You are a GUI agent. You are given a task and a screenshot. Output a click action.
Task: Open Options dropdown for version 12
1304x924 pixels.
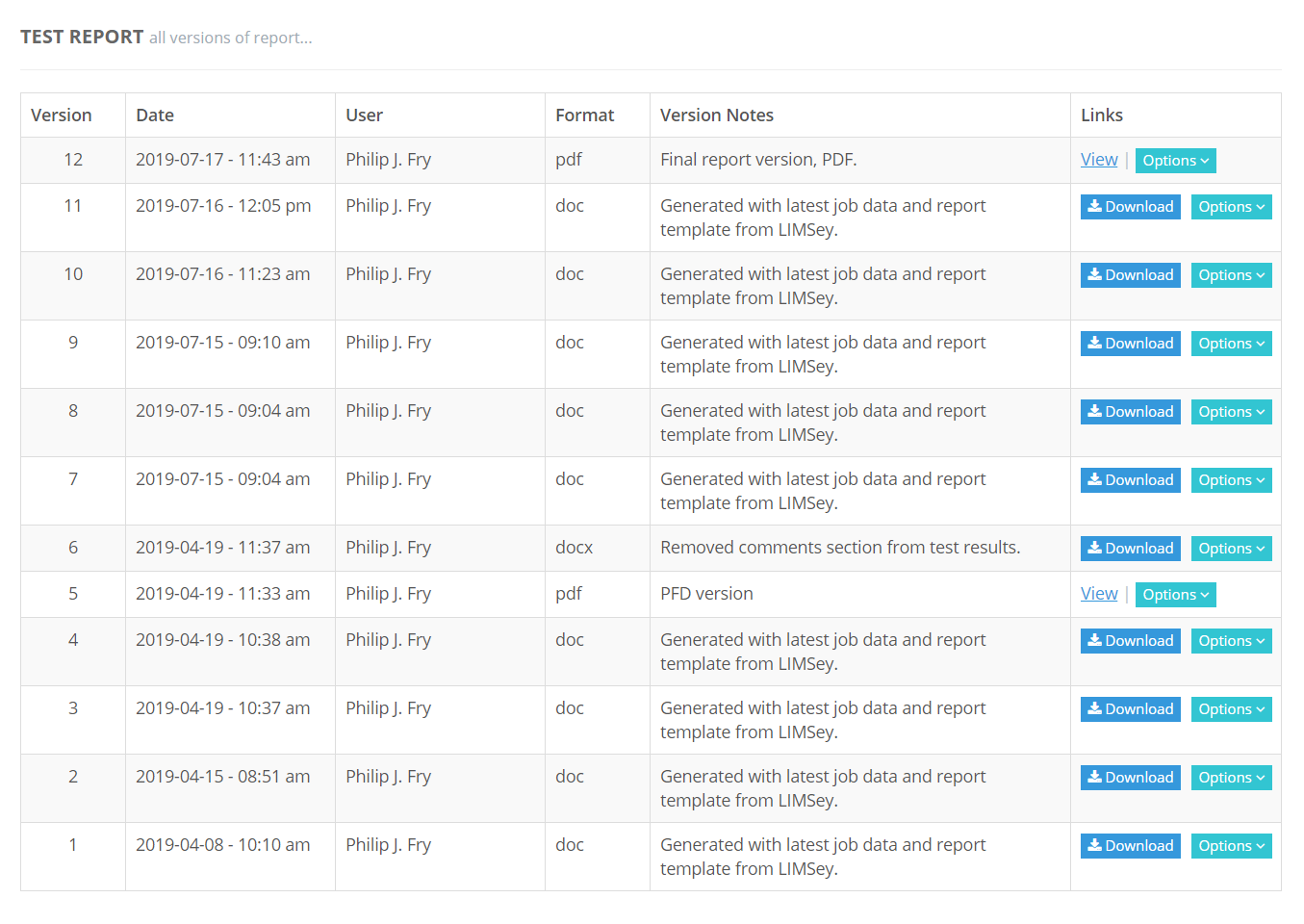[x=1175, y=161]
